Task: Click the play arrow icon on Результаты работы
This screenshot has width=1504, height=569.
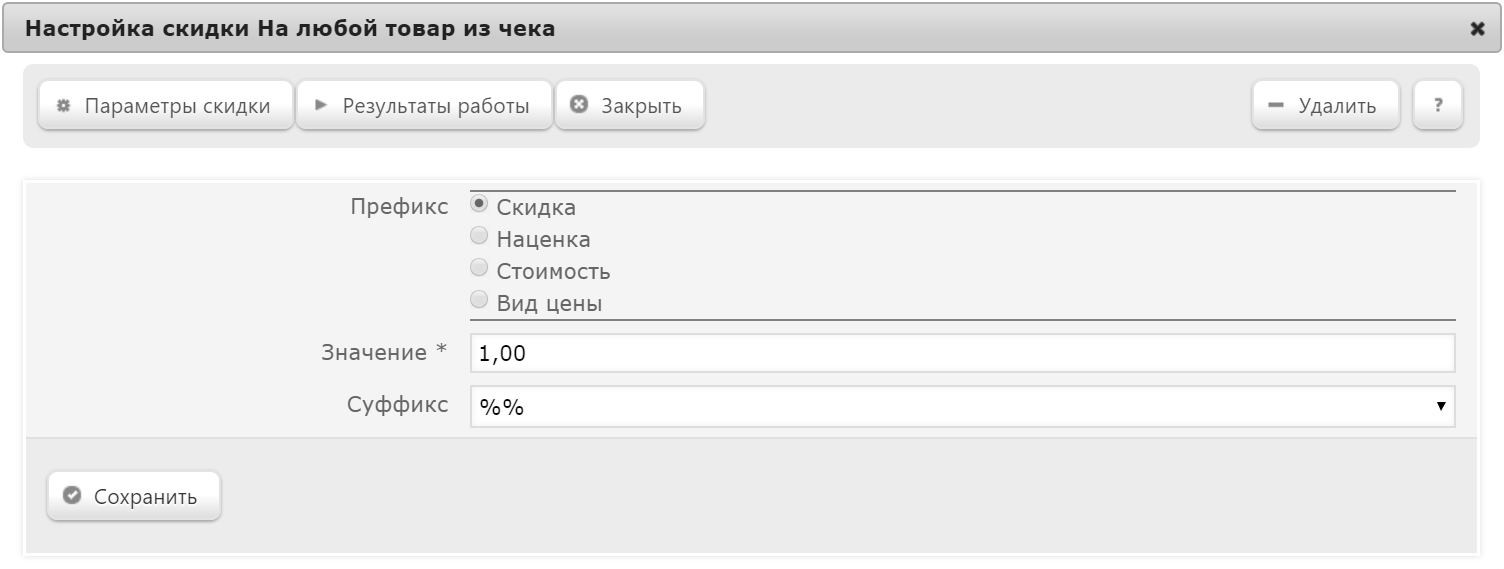Action: click(x=321, y=105)
